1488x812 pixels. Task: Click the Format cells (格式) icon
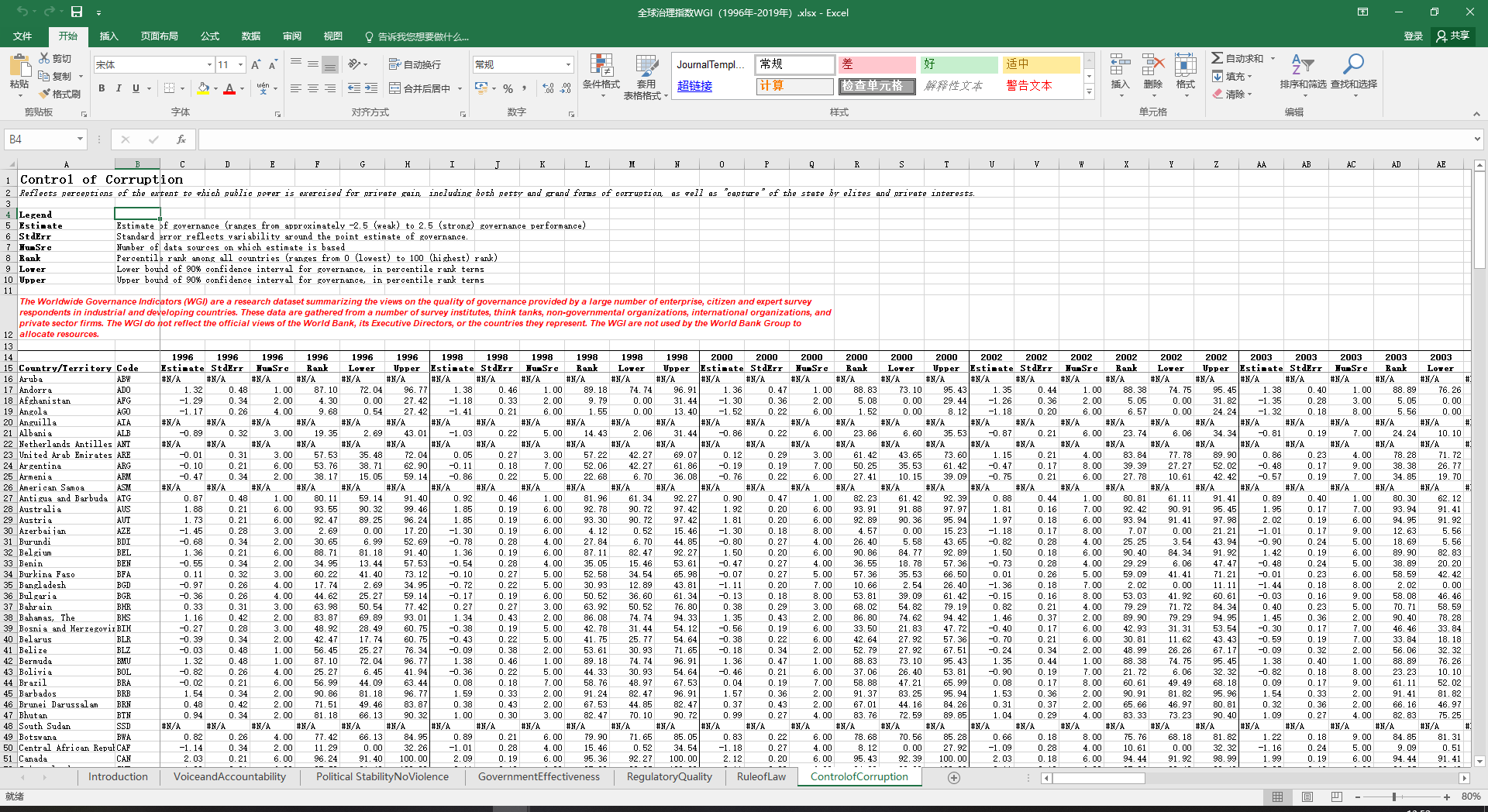(x=1185, y=64)
